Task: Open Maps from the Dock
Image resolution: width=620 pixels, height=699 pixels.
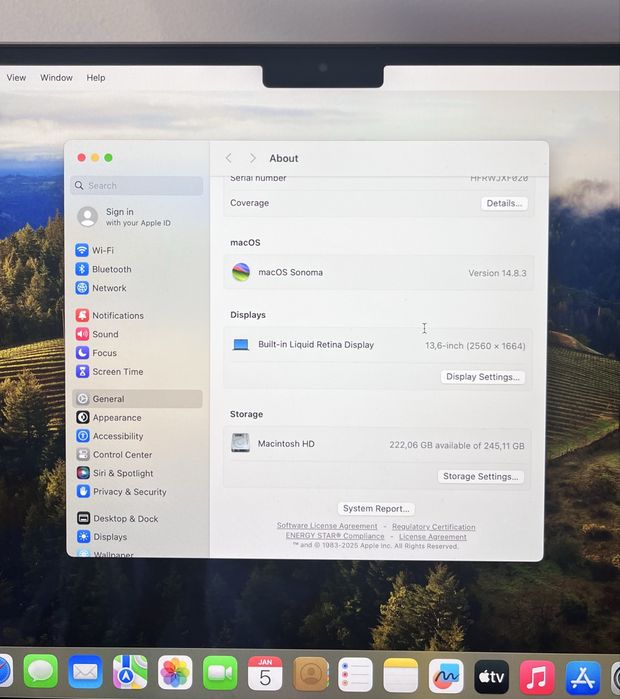Action: click(130, 672)
